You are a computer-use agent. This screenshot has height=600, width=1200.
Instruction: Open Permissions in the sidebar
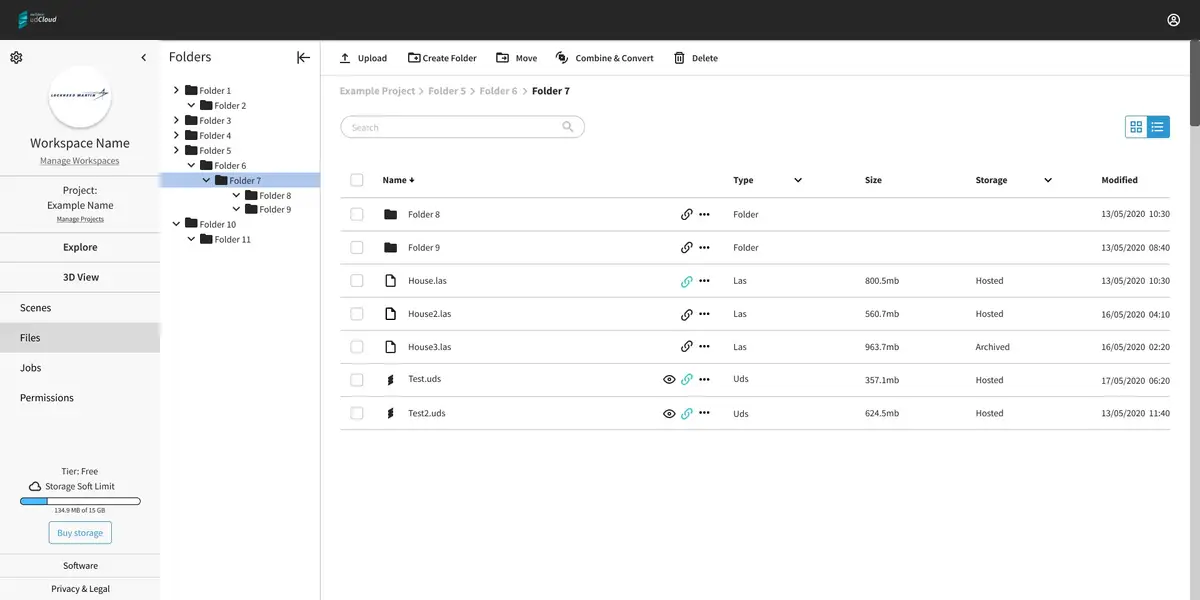[x=80, y=398]
